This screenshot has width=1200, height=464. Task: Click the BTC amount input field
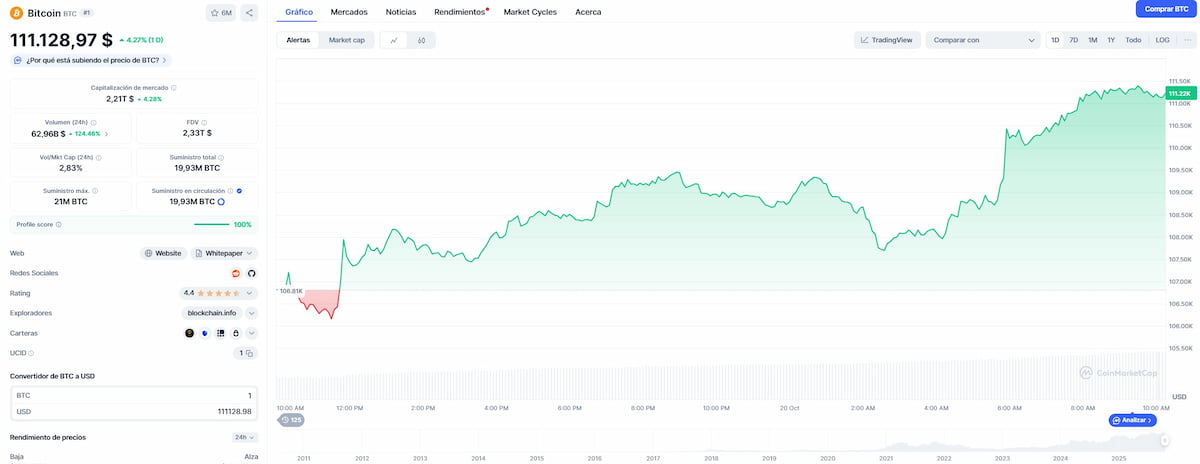[x=134, y=395]
